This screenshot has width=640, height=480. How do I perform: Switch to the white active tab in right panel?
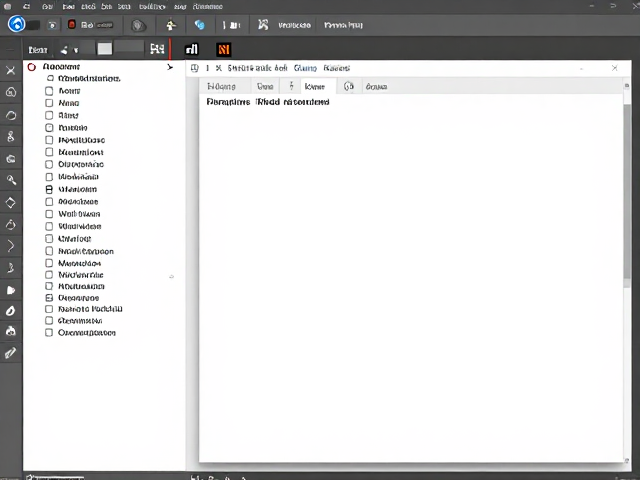pos(318,86)
